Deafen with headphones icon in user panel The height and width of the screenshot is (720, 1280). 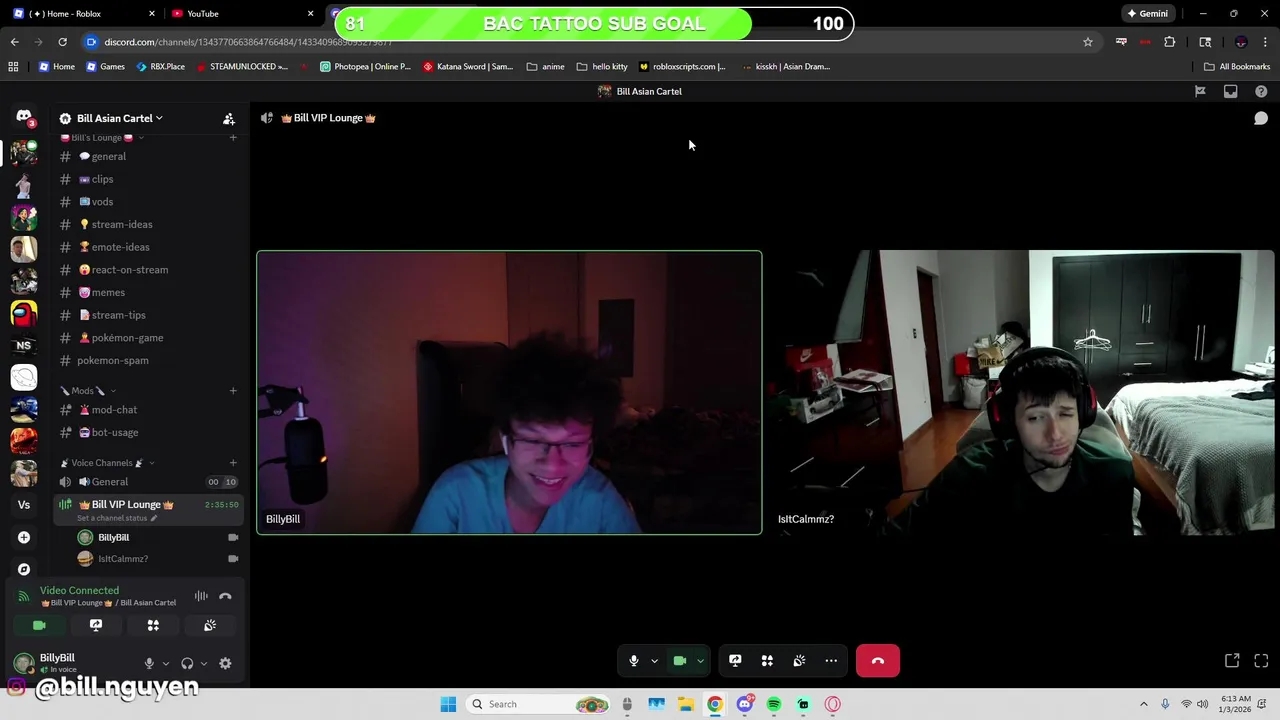(187, 663)
